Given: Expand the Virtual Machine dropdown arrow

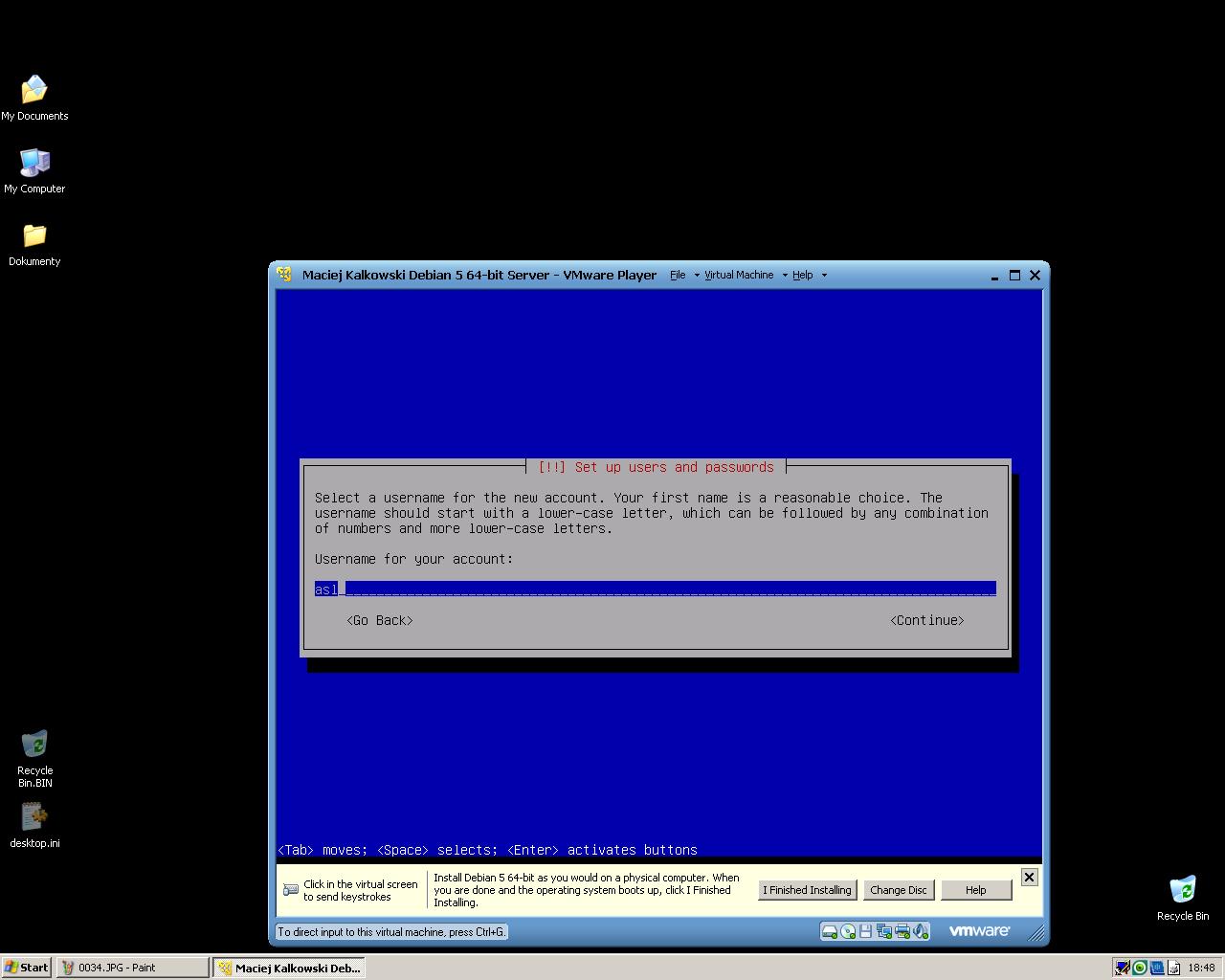Looking at the screenshot, I should (785, 275).
